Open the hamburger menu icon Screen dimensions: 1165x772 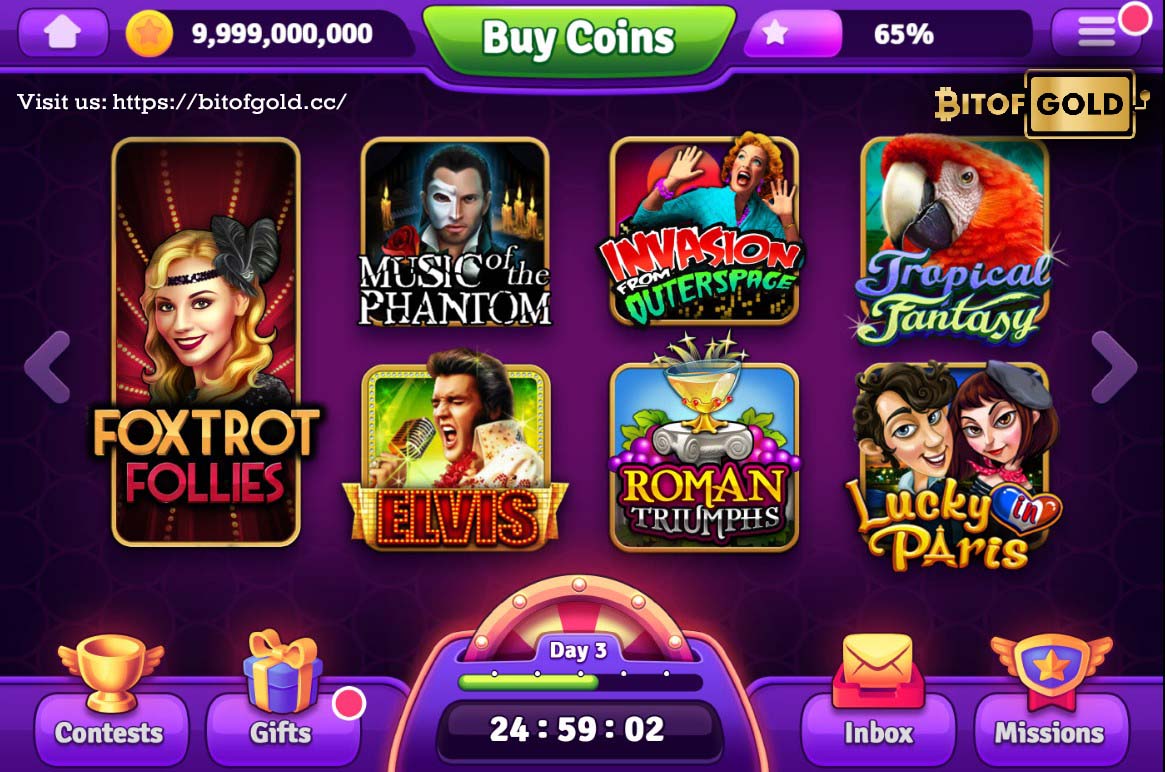1097,33
